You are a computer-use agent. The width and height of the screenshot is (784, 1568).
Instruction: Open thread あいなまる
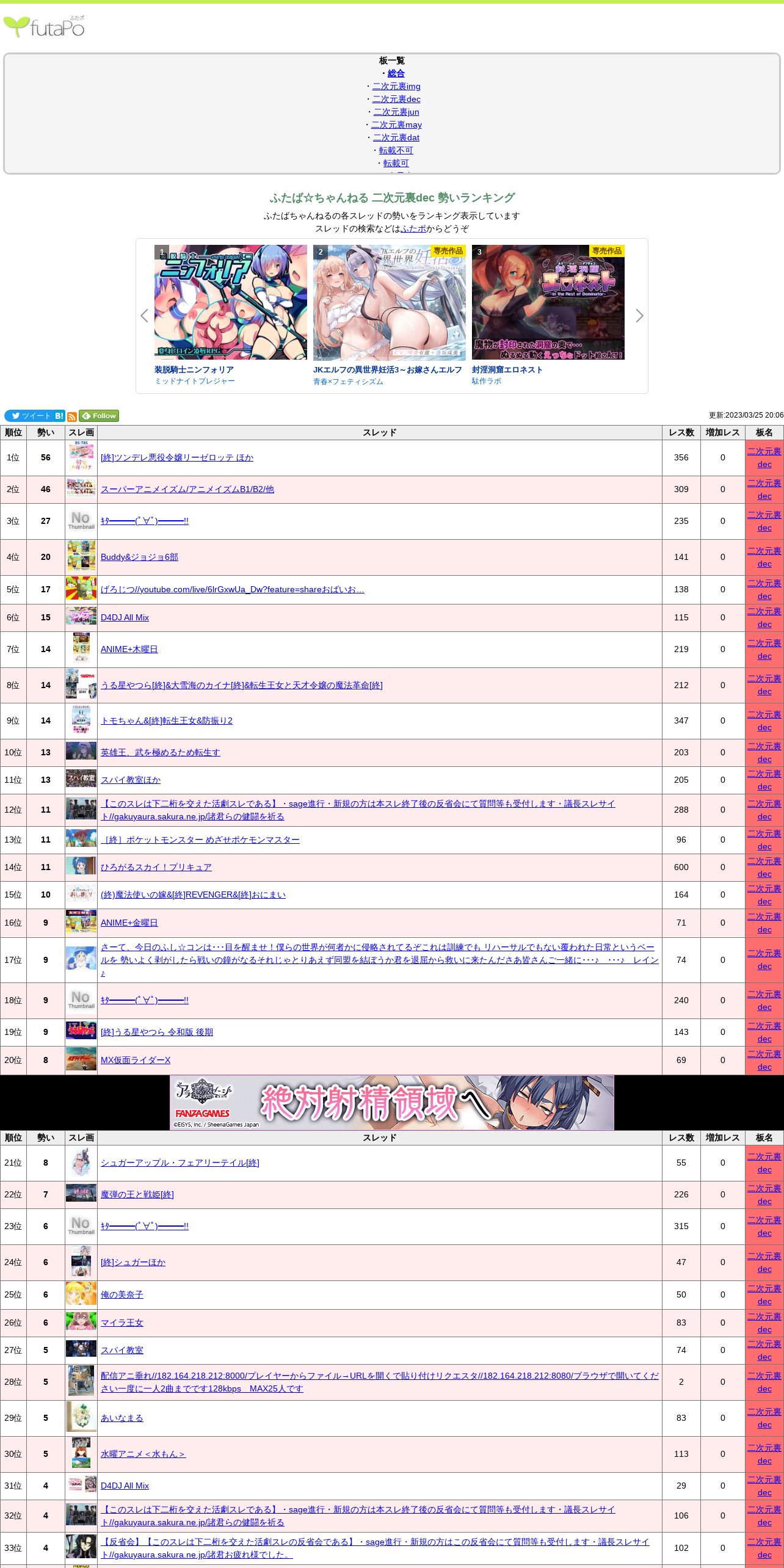[122, 1418]
